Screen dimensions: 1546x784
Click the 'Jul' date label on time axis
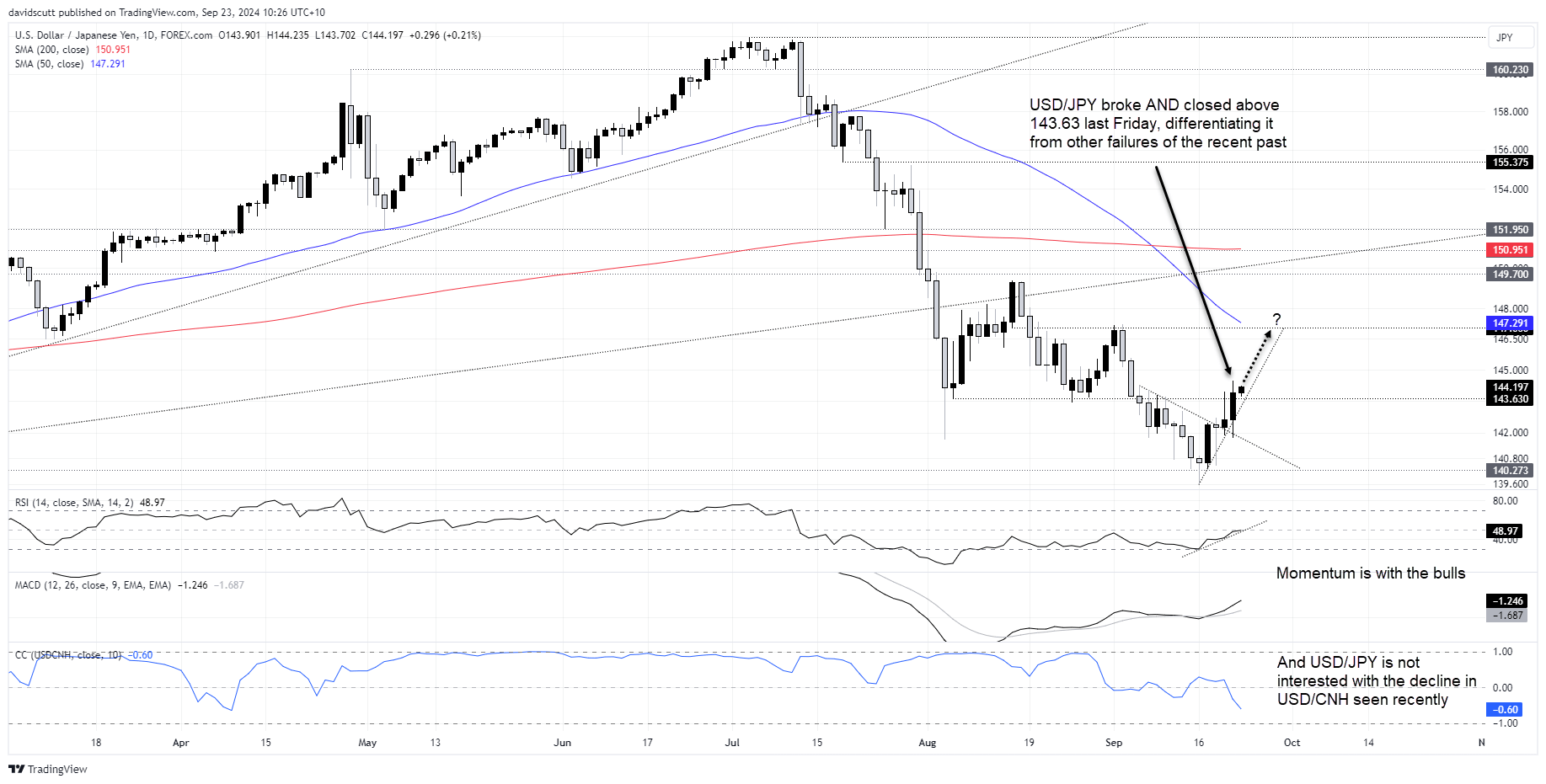coord(732,743)
